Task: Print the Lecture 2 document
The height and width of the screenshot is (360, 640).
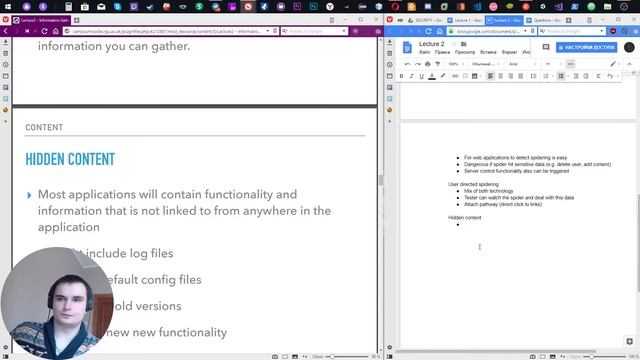Action: [x=427, y=64]
